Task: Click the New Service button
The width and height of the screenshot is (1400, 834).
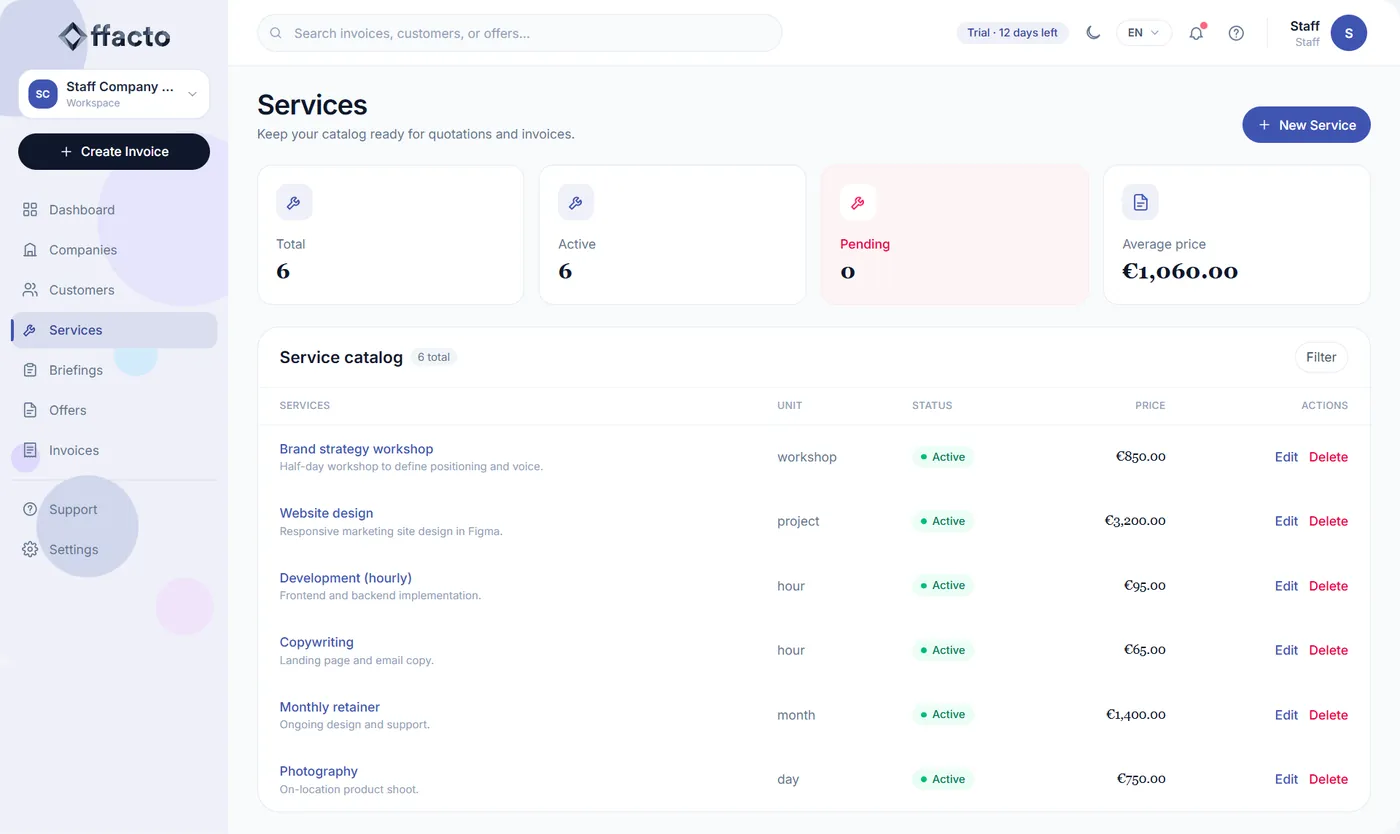Action: [1306, 125]
